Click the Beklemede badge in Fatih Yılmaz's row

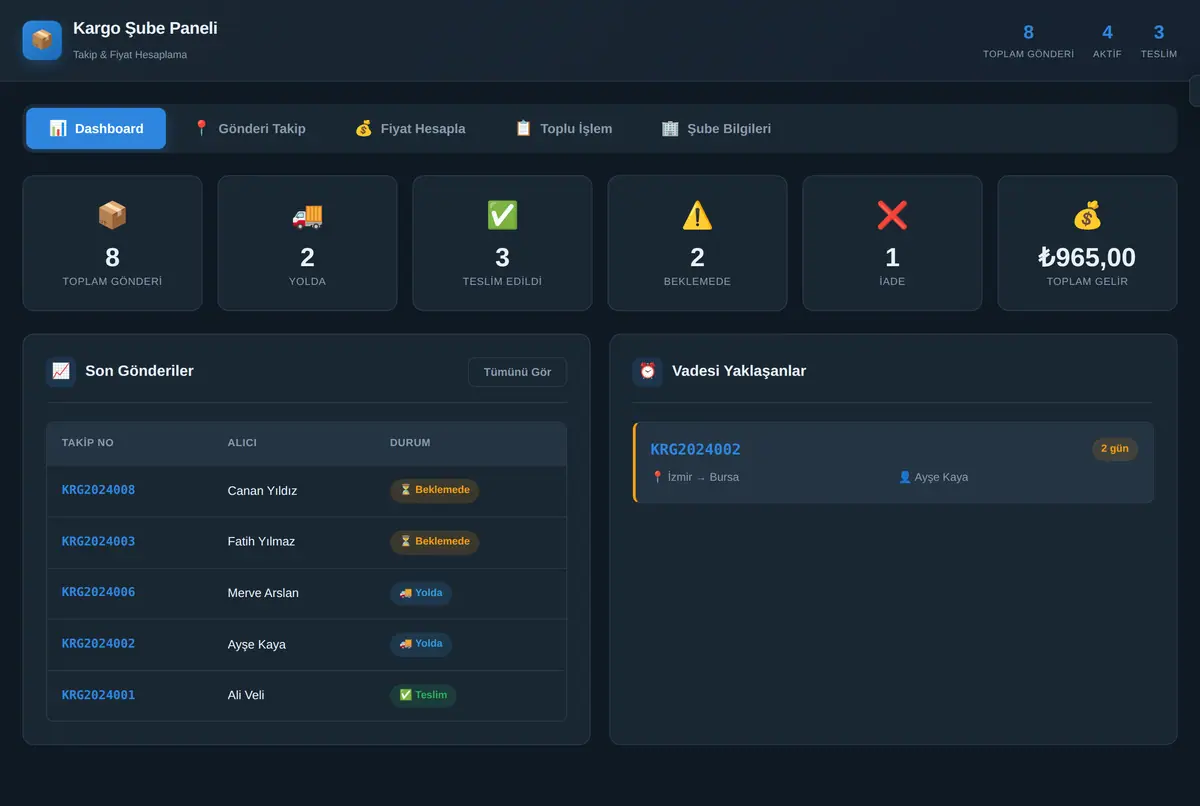pos(434,541)
